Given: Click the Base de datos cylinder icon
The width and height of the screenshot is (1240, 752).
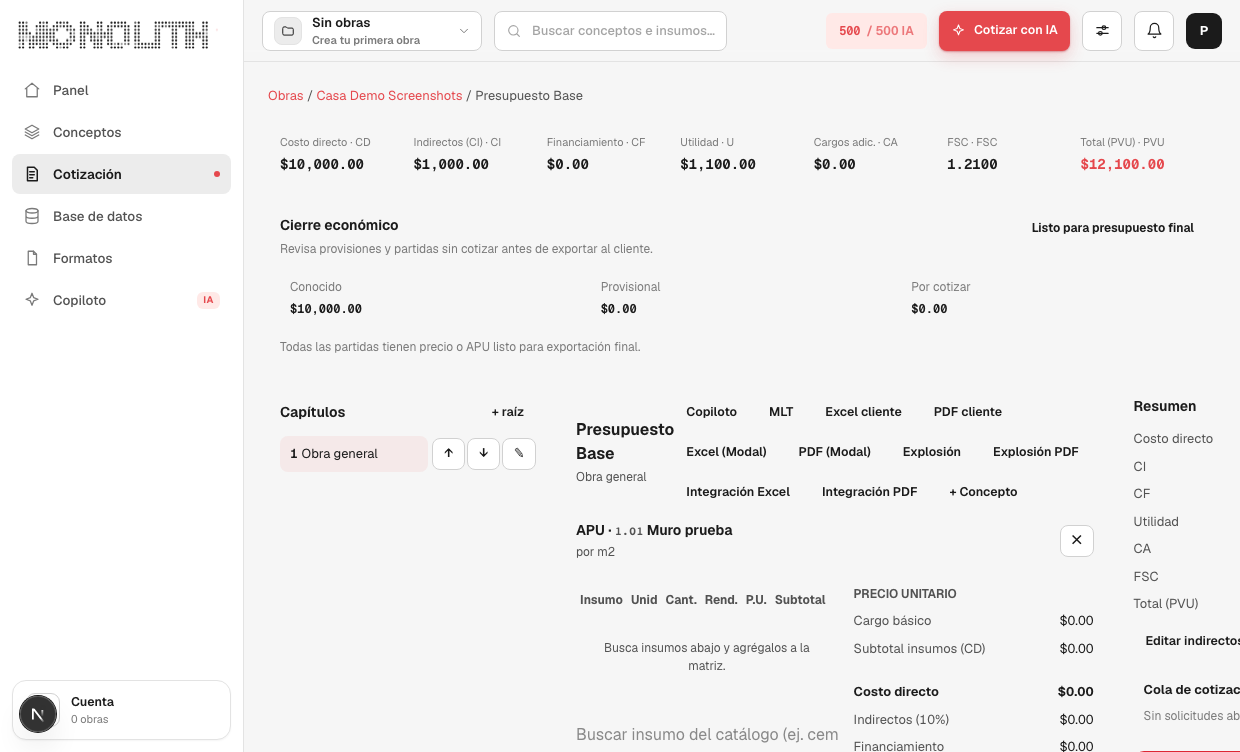Looking at the screenshot, I should 32,216.
